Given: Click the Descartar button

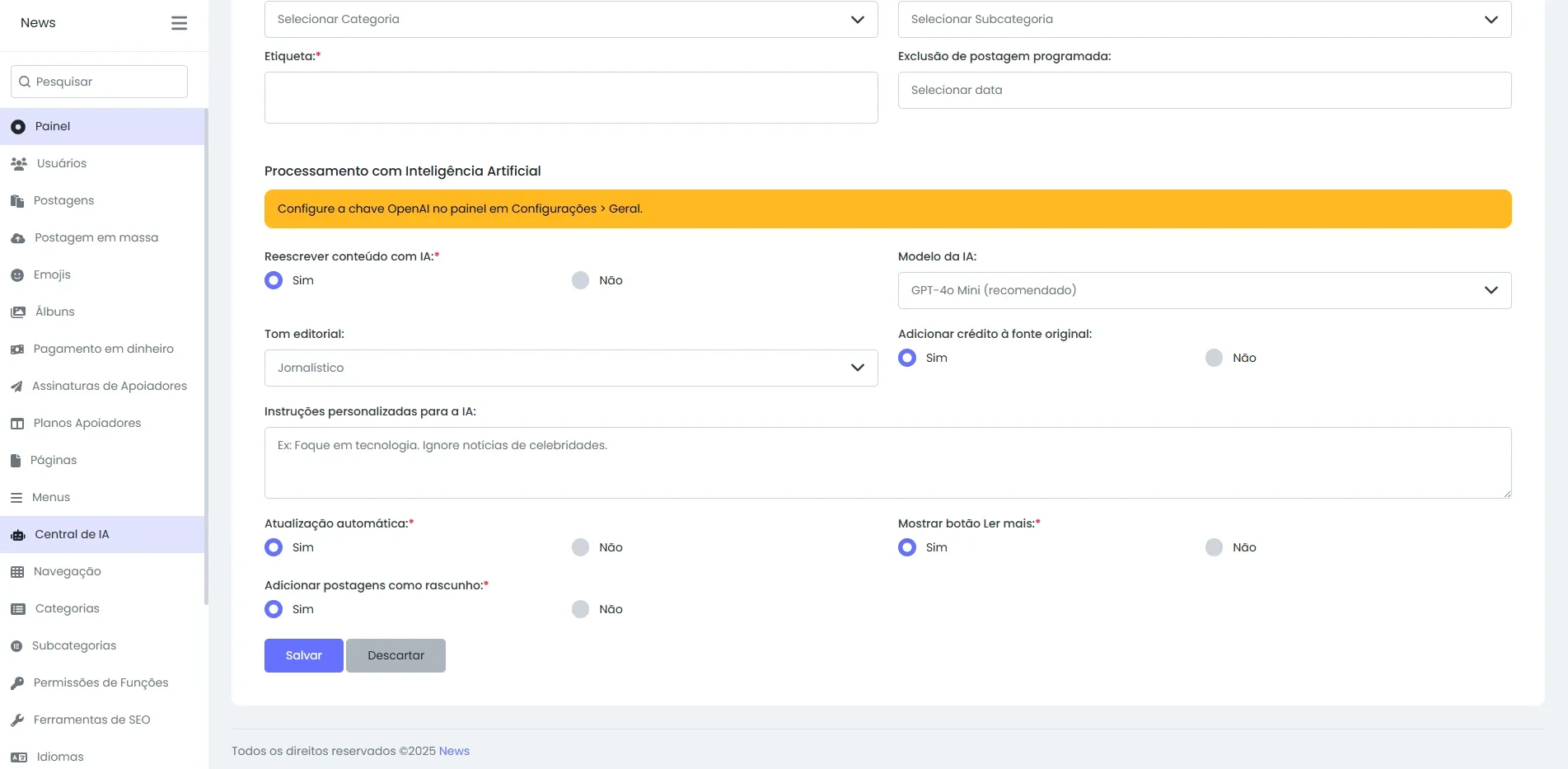Looking at the screenshot, I should [x=396, y=655].
